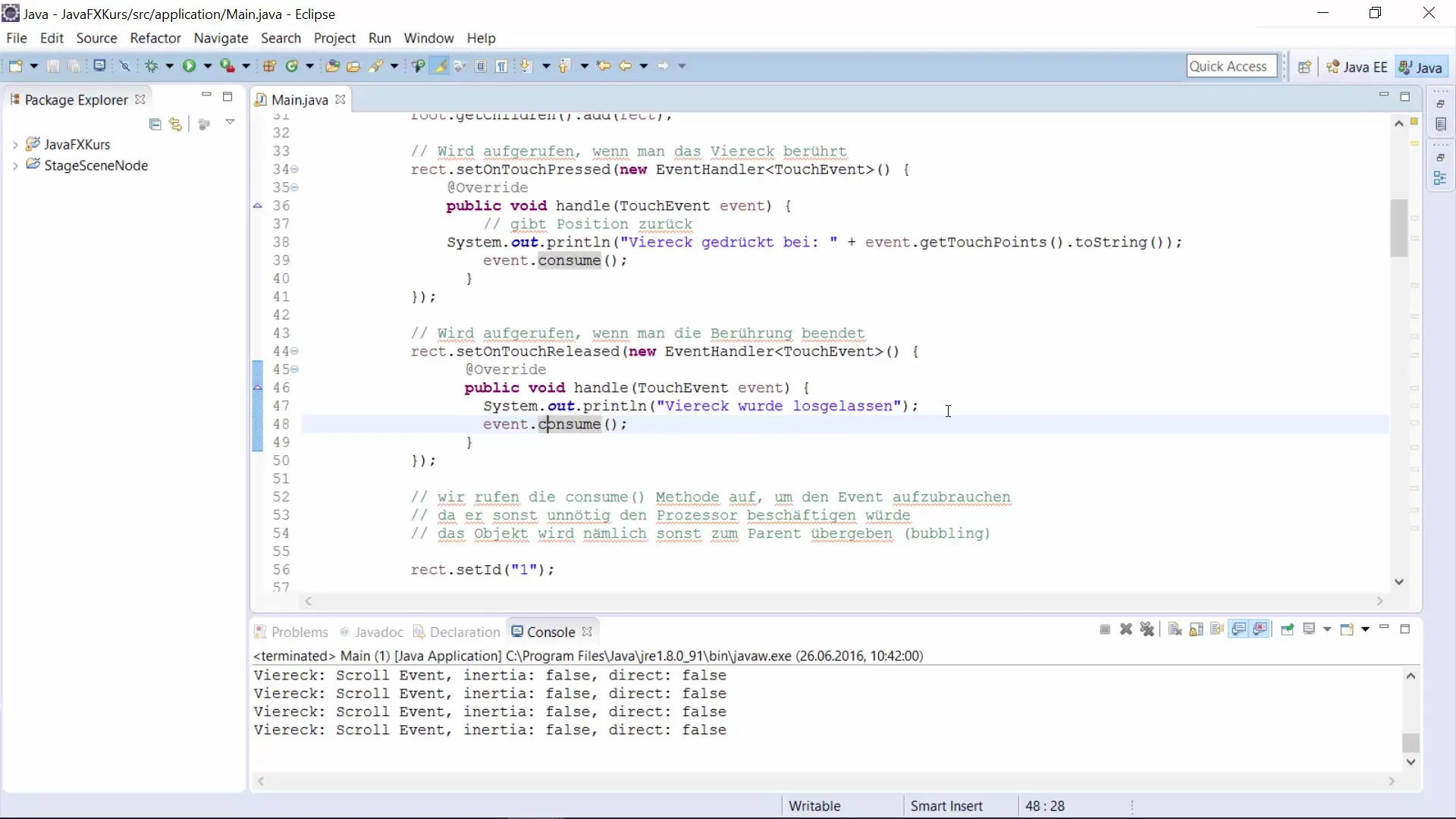Screen dimensions: 1456x819
Task: Switch to the Java perspective
Action: [x=1420, y=67]
